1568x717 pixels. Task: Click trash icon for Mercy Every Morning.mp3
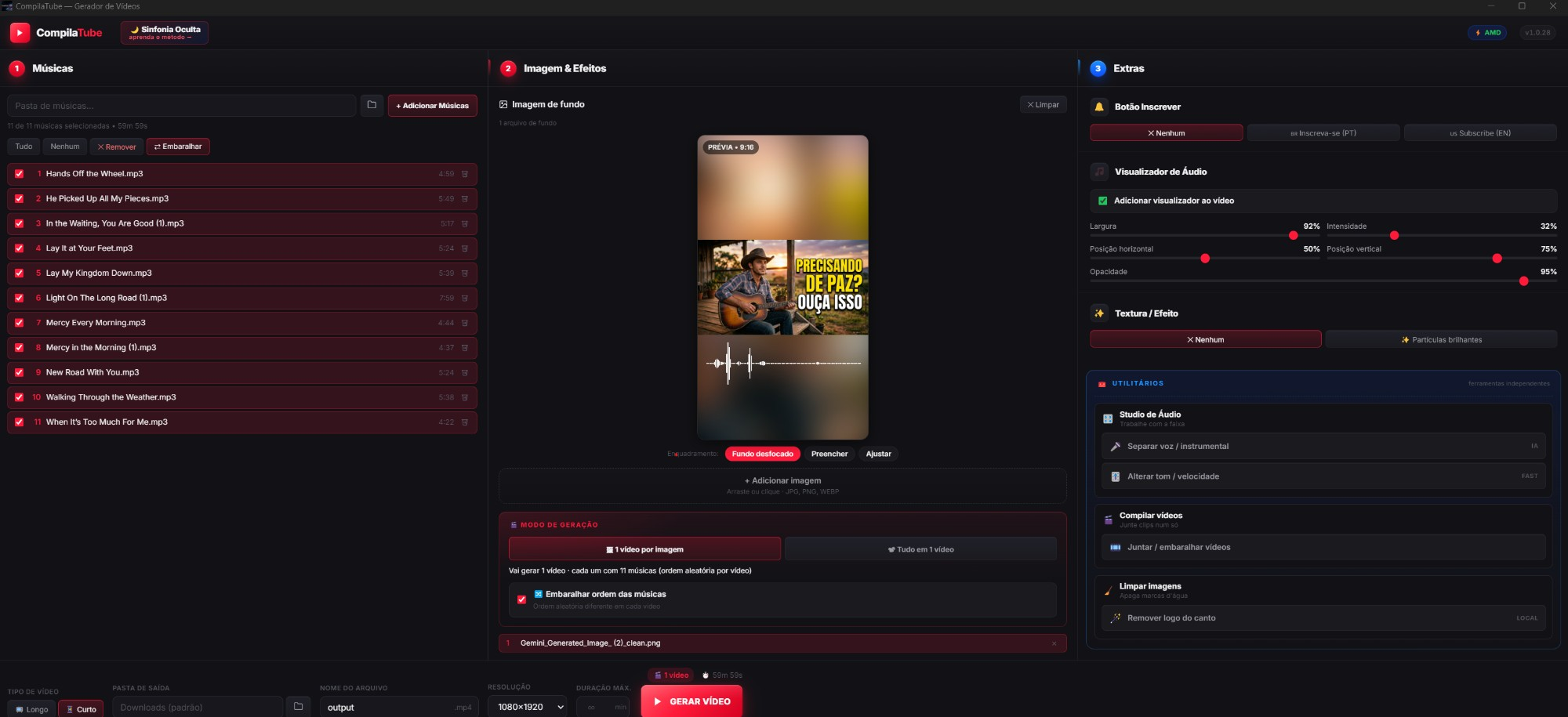tap(465, 323)
